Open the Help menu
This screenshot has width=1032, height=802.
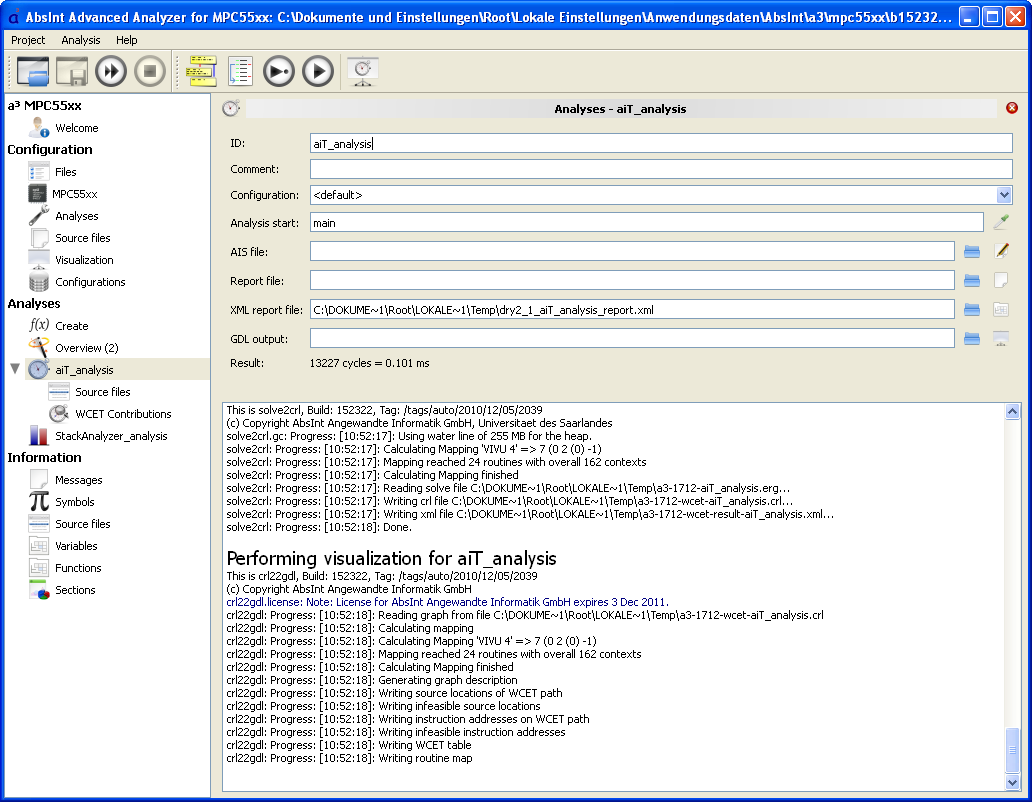pyautogui.click(x=126, y=40)
